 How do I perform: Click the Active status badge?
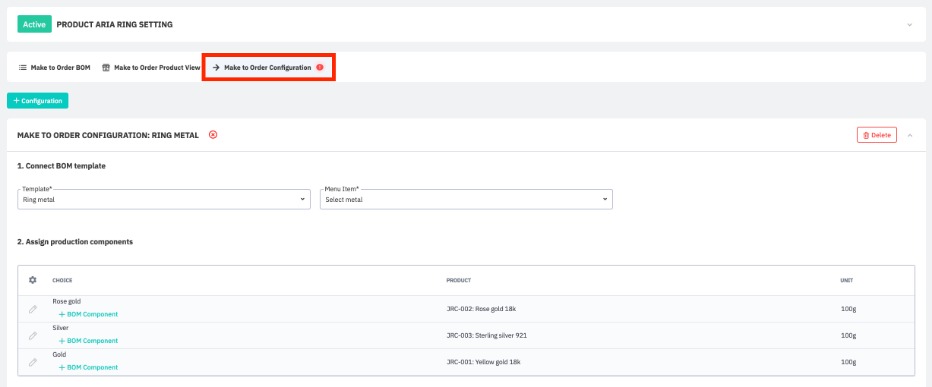coord(34,25)
